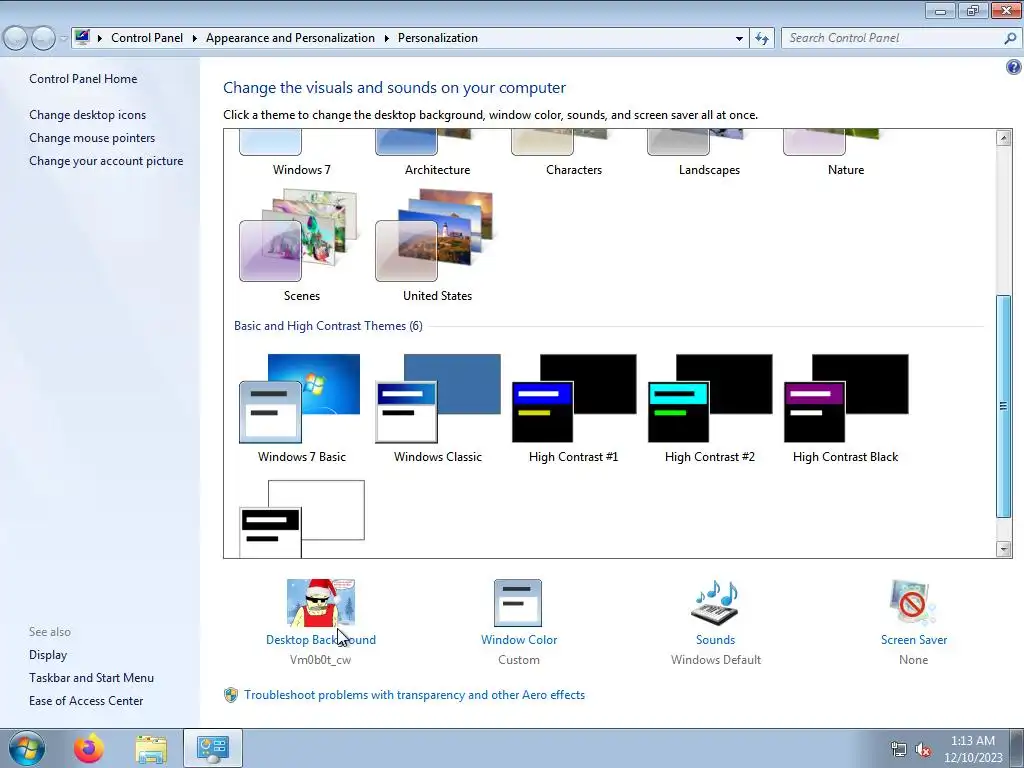Click the theme list scroll down arrow
Screen dimensions: 1024x768
(x=1004, y=549)
